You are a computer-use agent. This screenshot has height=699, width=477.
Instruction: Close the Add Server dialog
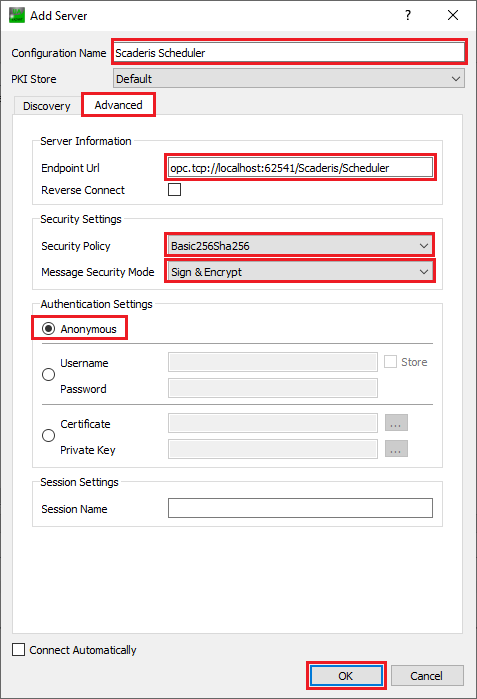(453, 16)
